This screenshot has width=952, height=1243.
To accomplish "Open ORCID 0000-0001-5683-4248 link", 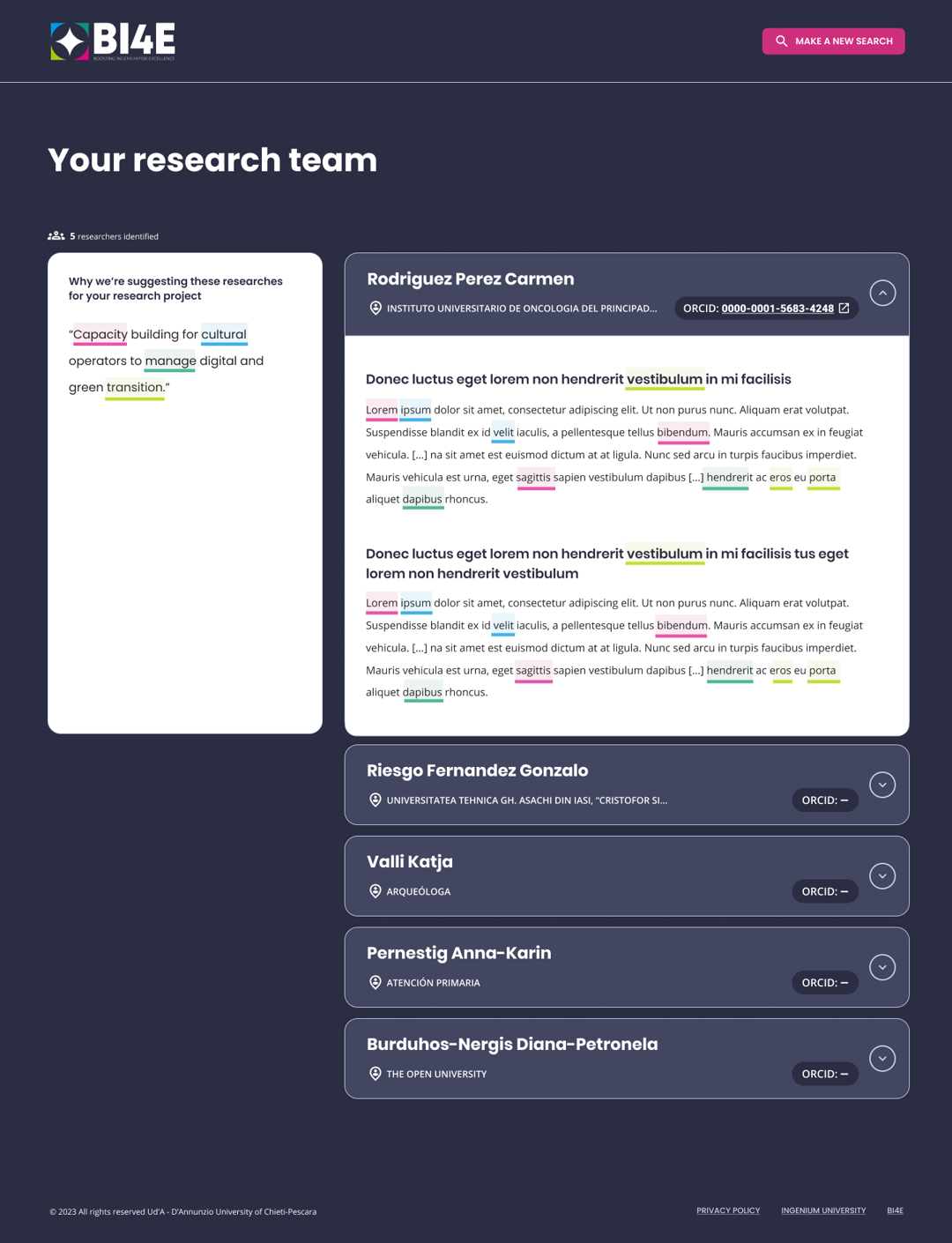I will (x=777, y=309).
